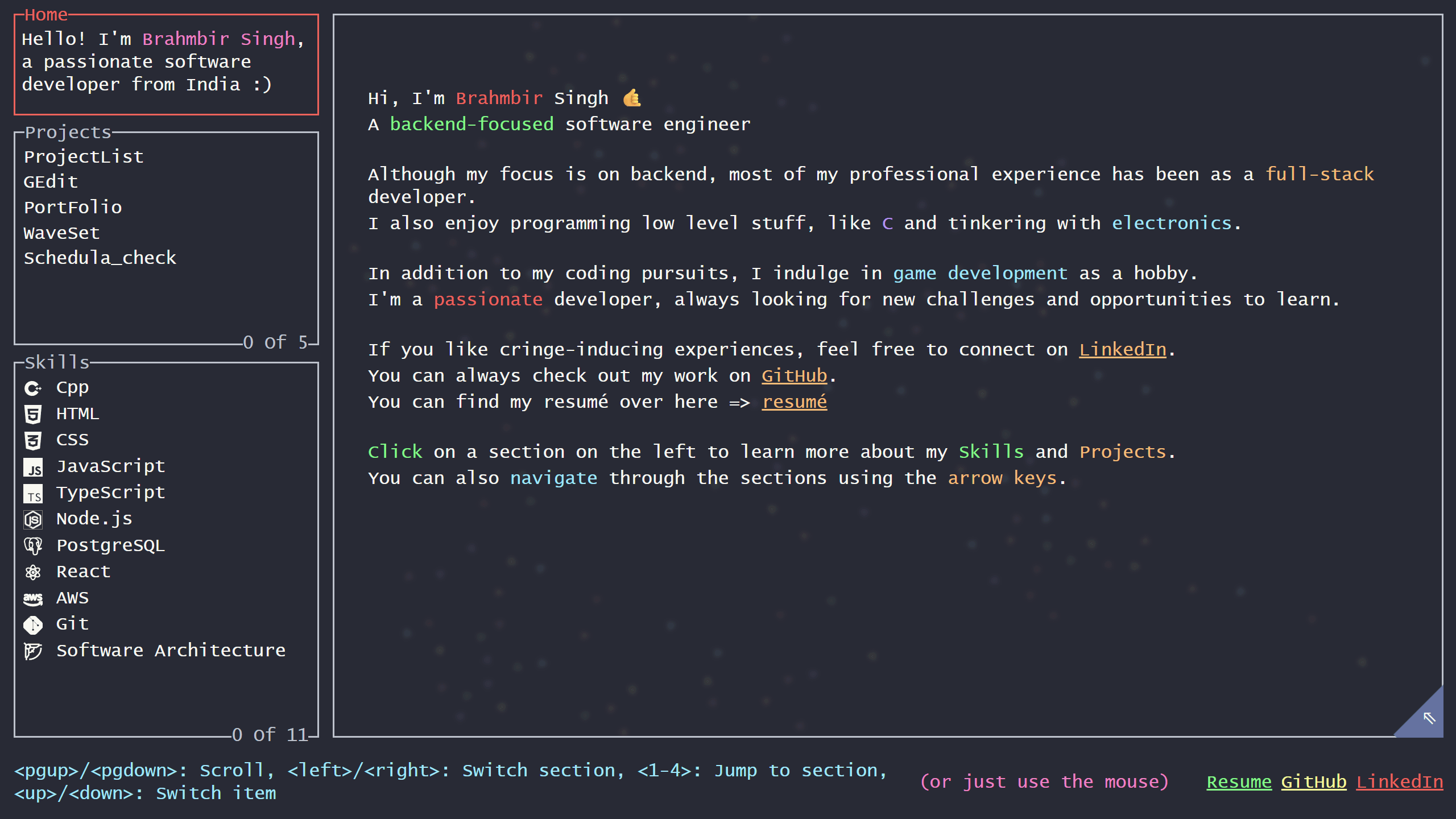Click the JavaScript JS icon
Screen dimensions: 1456x819
click(x=33, y=468)
